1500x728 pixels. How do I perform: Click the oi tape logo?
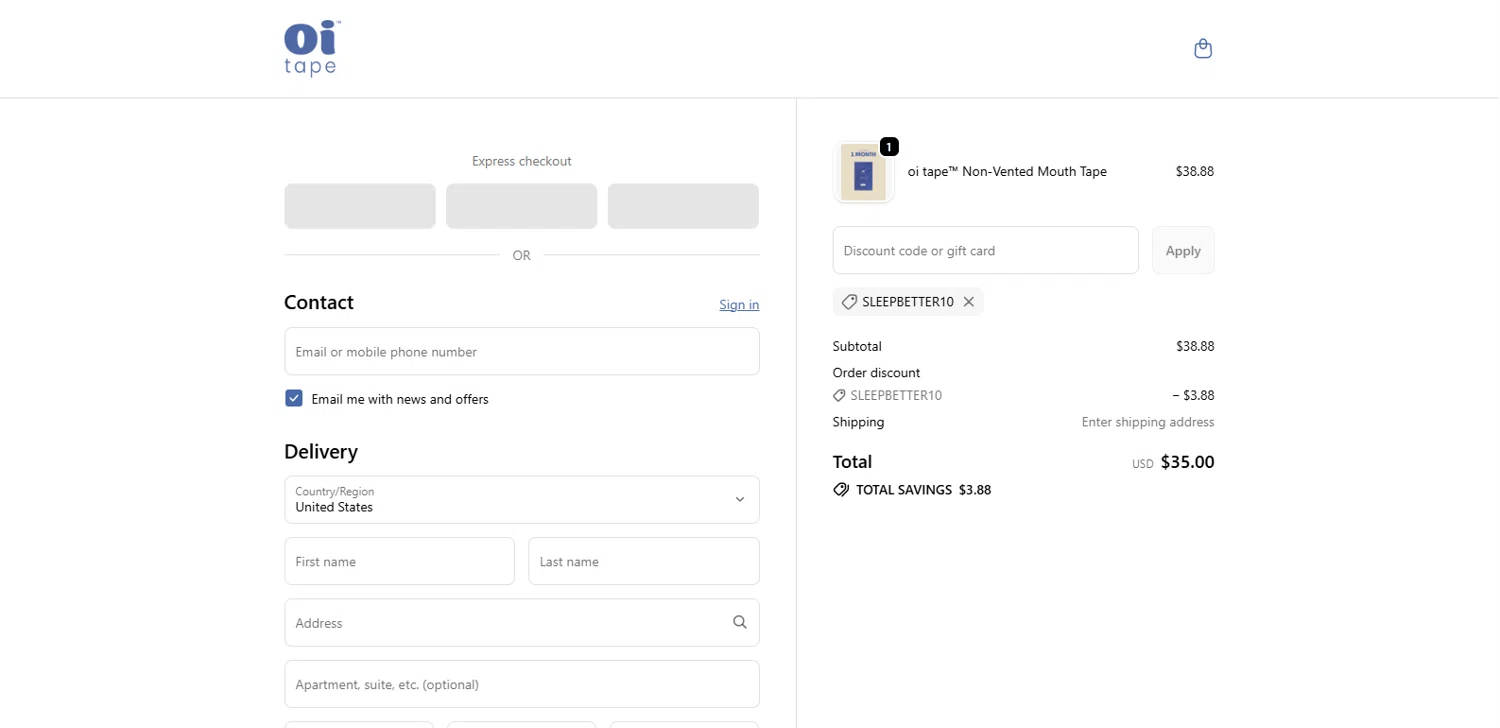tap(312, 48)
